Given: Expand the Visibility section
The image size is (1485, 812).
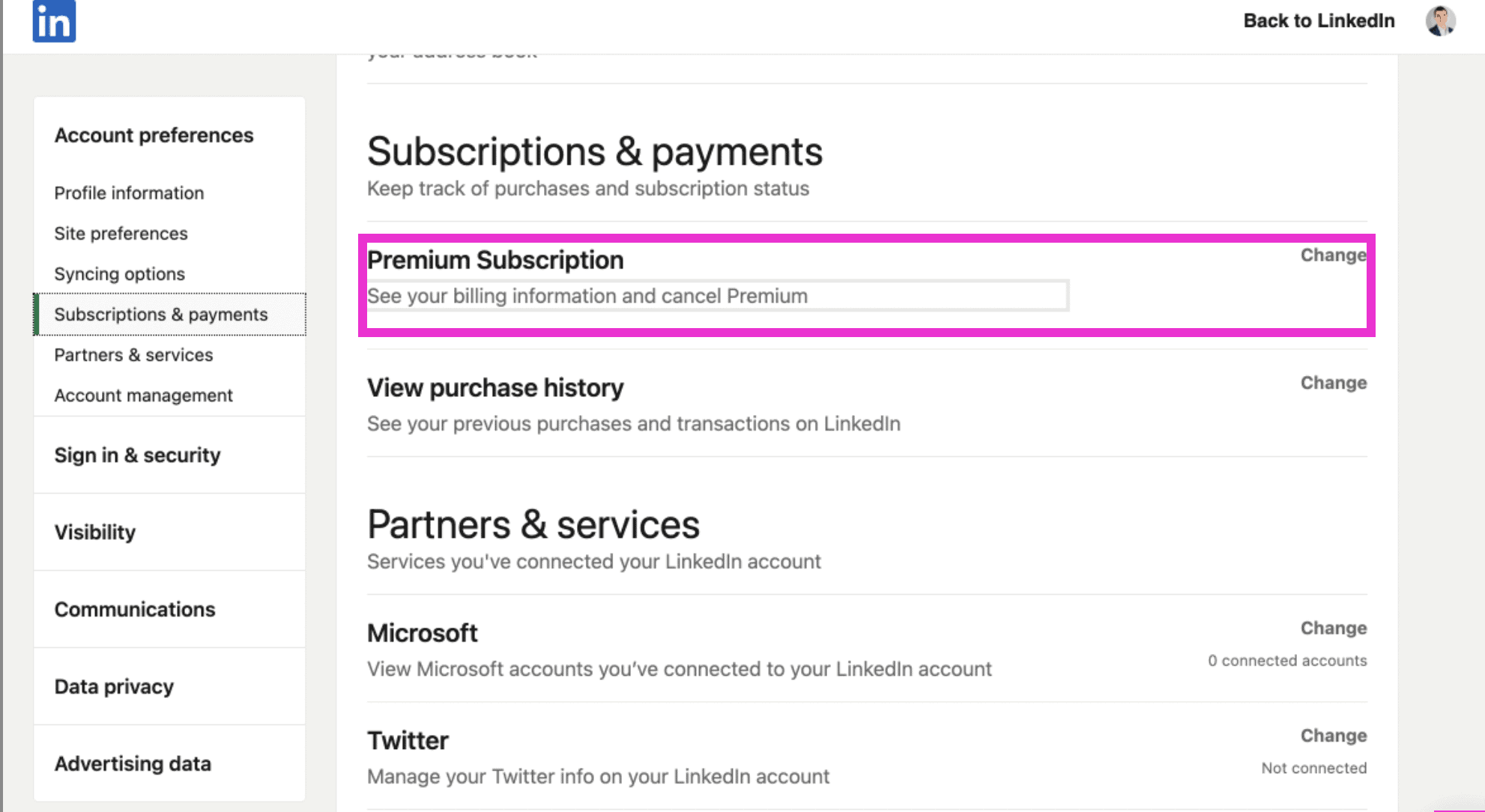Looking at the screenshot, I should click(94, 533).
